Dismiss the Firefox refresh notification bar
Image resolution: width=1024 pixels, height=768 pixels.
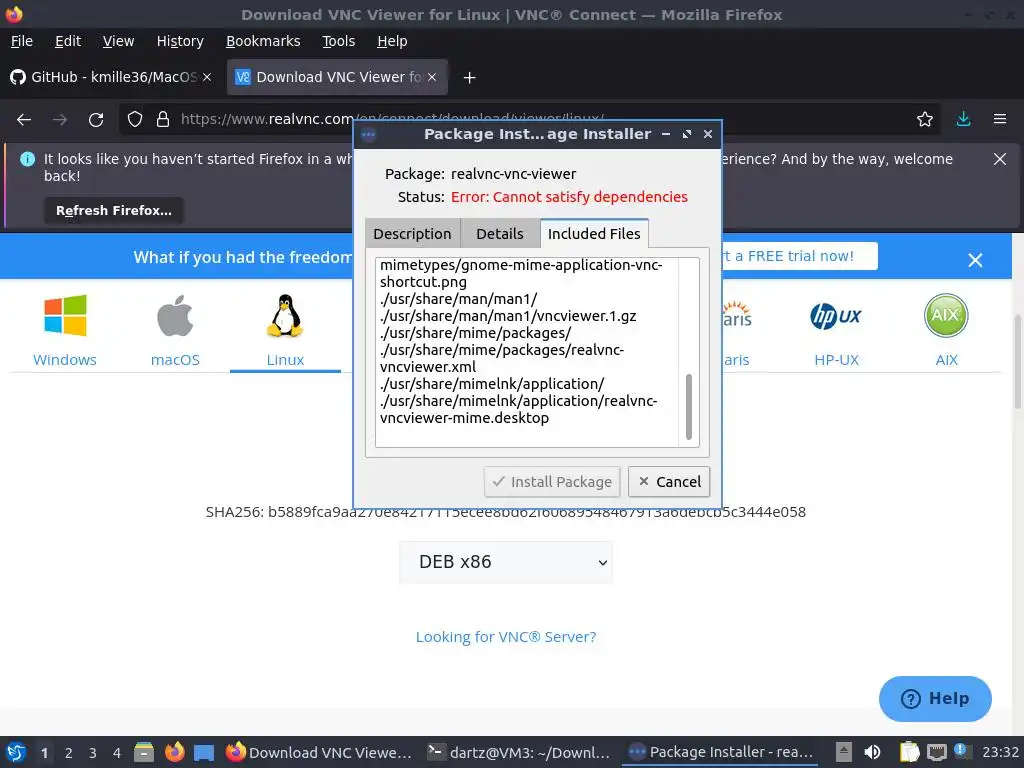coord(999,159)
